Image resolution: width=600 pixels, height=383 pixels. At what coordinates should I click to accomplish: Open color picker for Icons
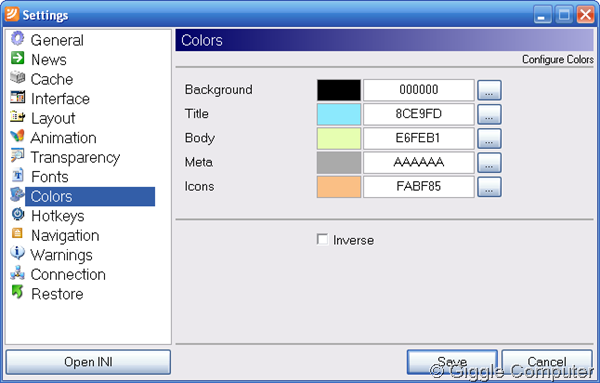(x=489, y=187)
